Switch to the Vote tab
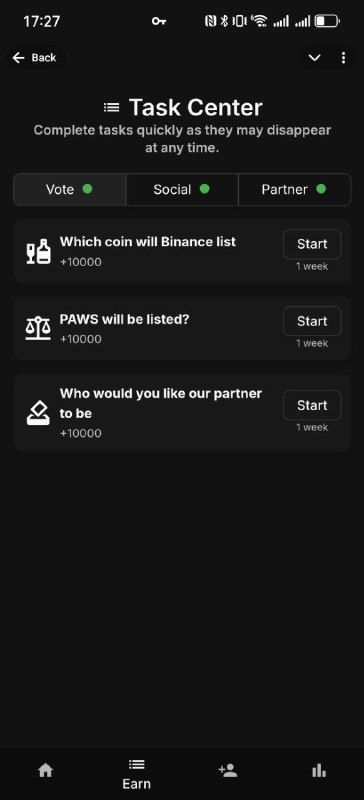 pos(69,189)
